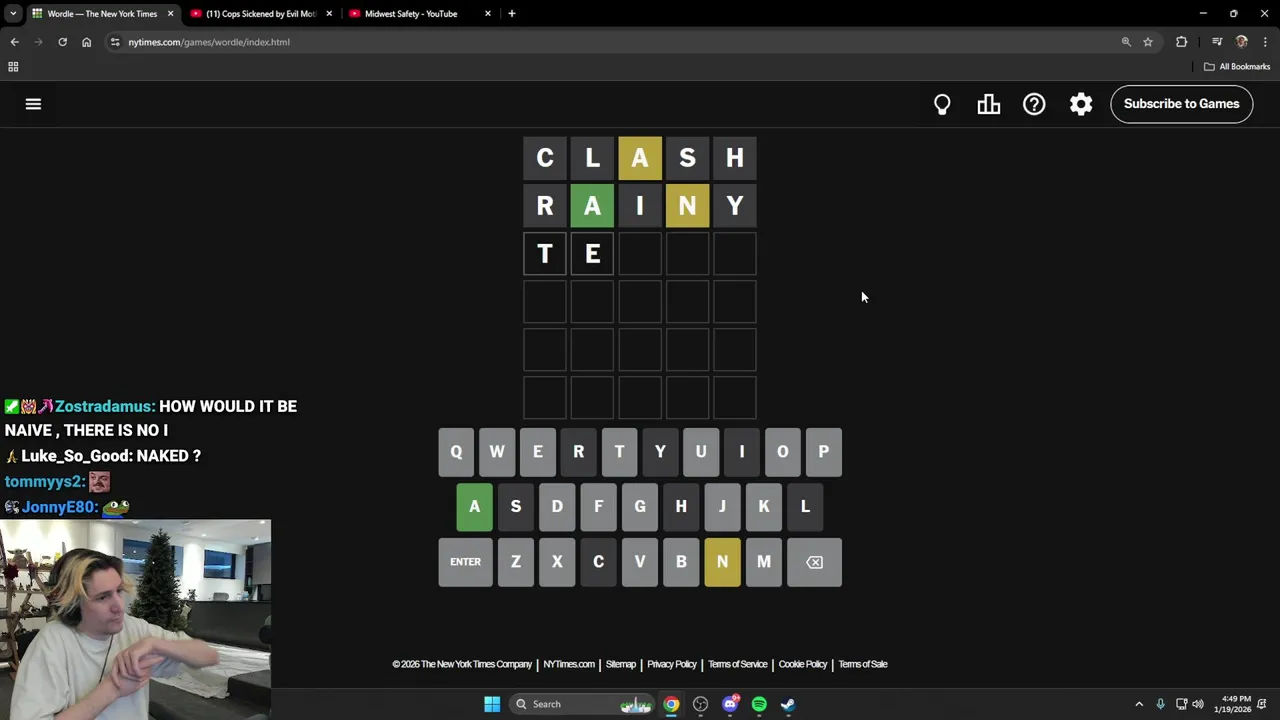Tap the J key on the Wordle keyboard
The height and width of the screenshot is (720, 1280).
click(722, 507)
